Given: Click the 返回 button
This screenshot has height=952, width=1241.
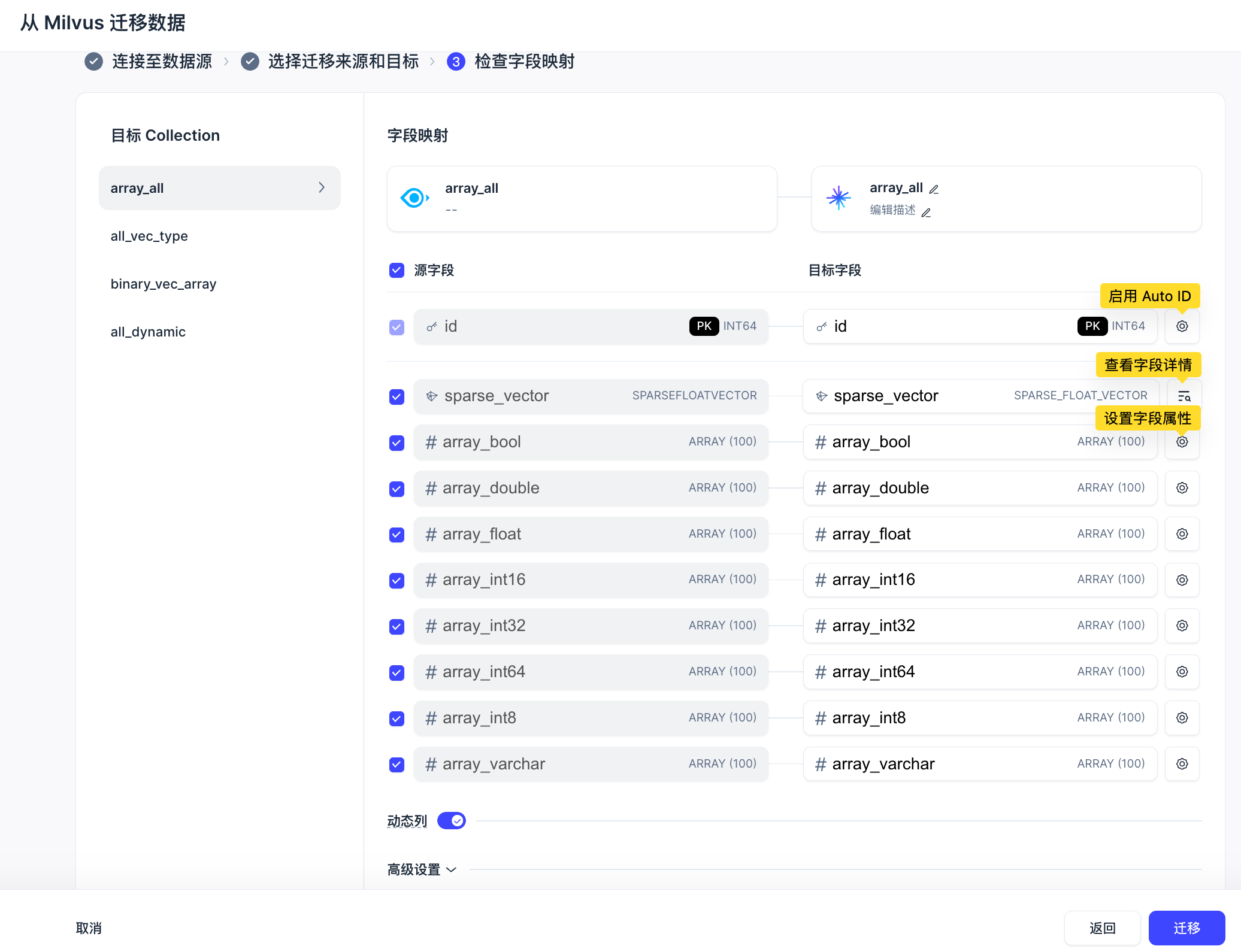Looking at the screenshot, I should tap(1102, 928).
